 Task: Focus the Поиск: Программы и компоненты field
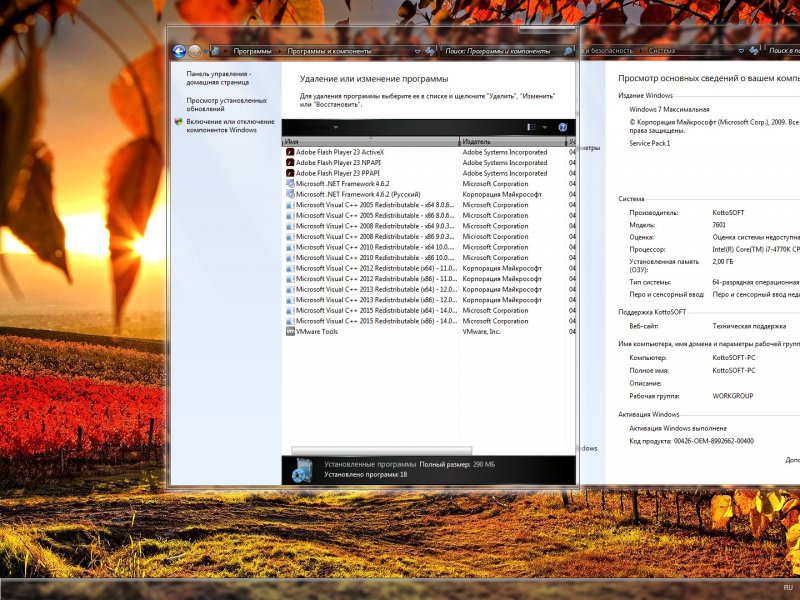[x=502, y=51]
